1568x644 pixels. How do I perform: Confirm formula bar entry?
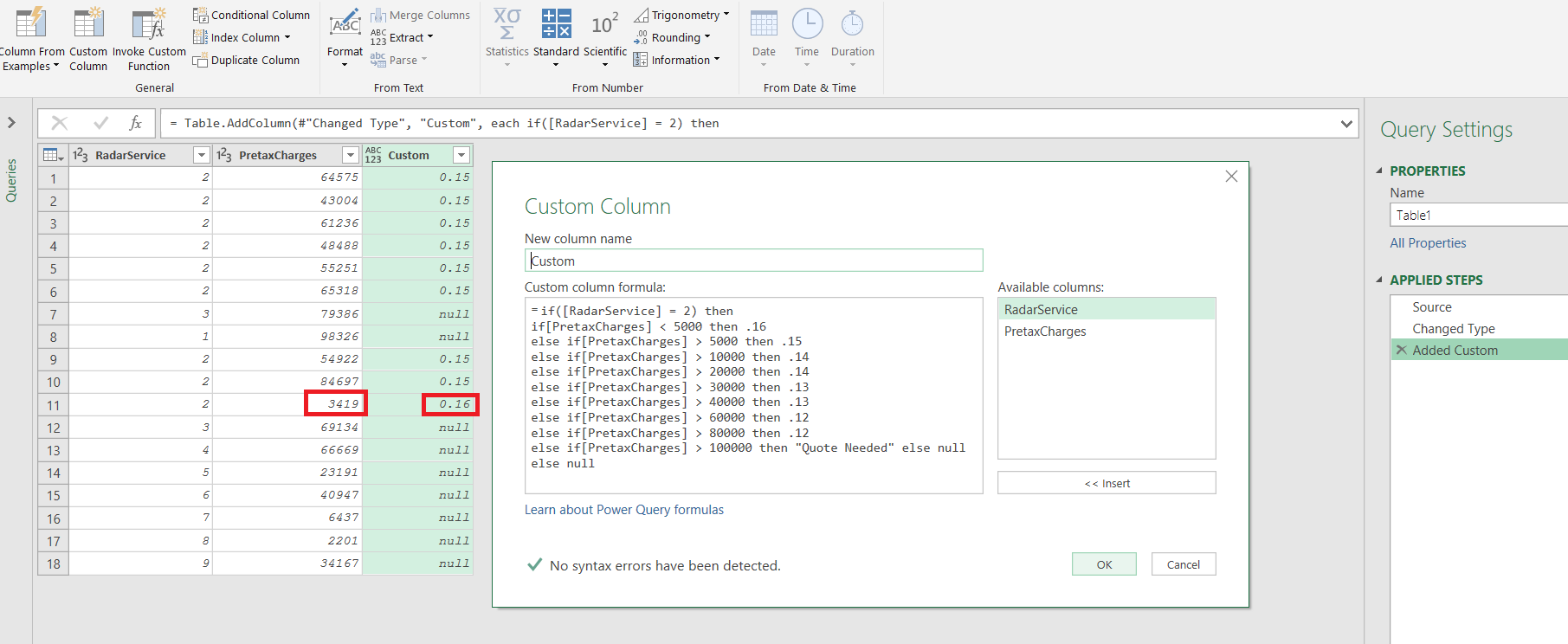pos(100,123)
